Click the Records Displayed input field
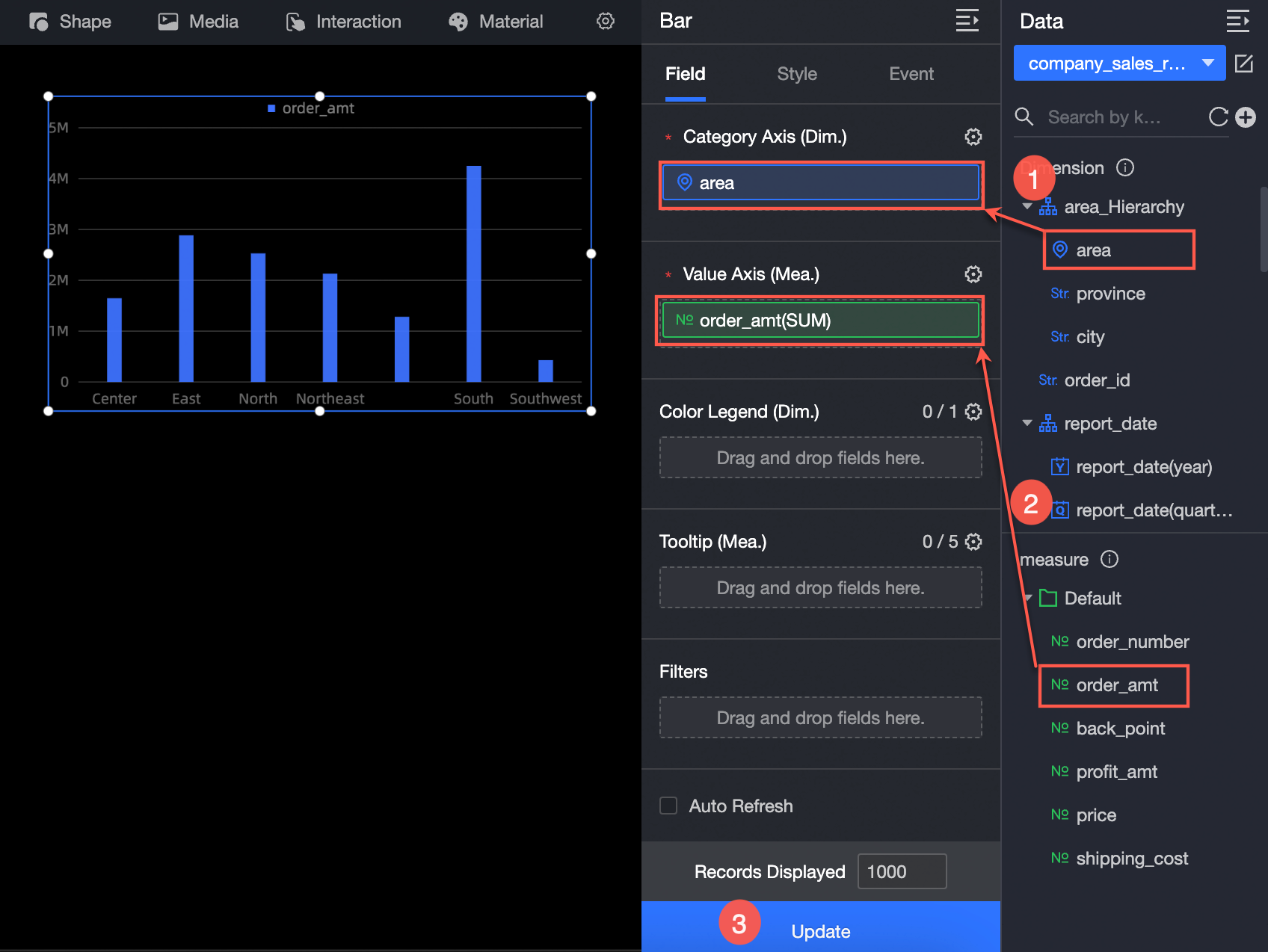 point(902,871)
